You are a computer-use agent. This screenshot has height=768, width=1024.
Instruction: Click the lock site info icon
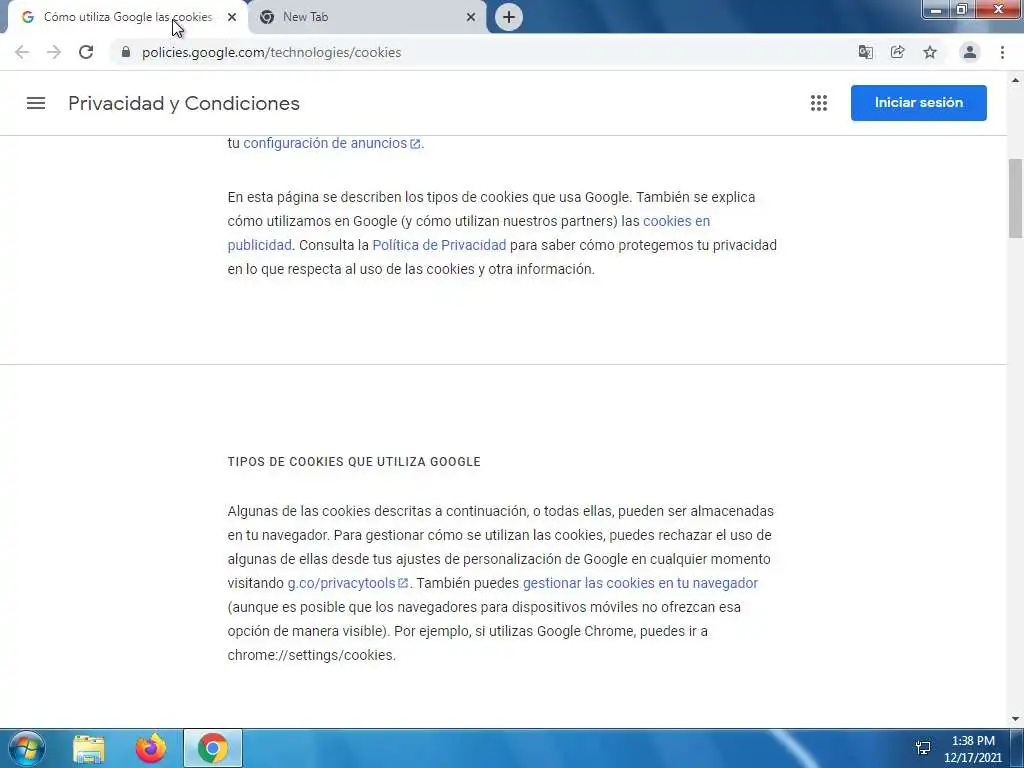pyautogui.click(x=126, y=52)
